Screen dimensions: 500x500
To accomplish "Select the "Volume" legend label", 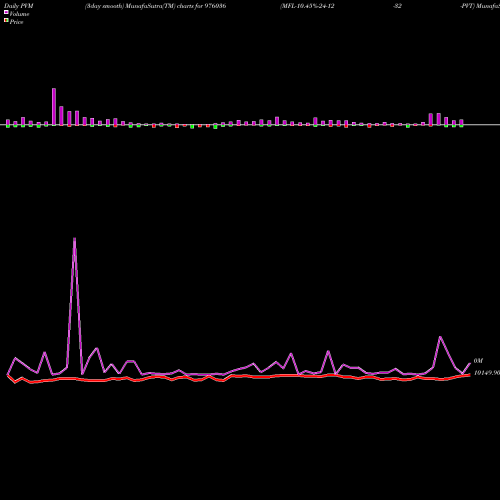I will pos(19,14).
